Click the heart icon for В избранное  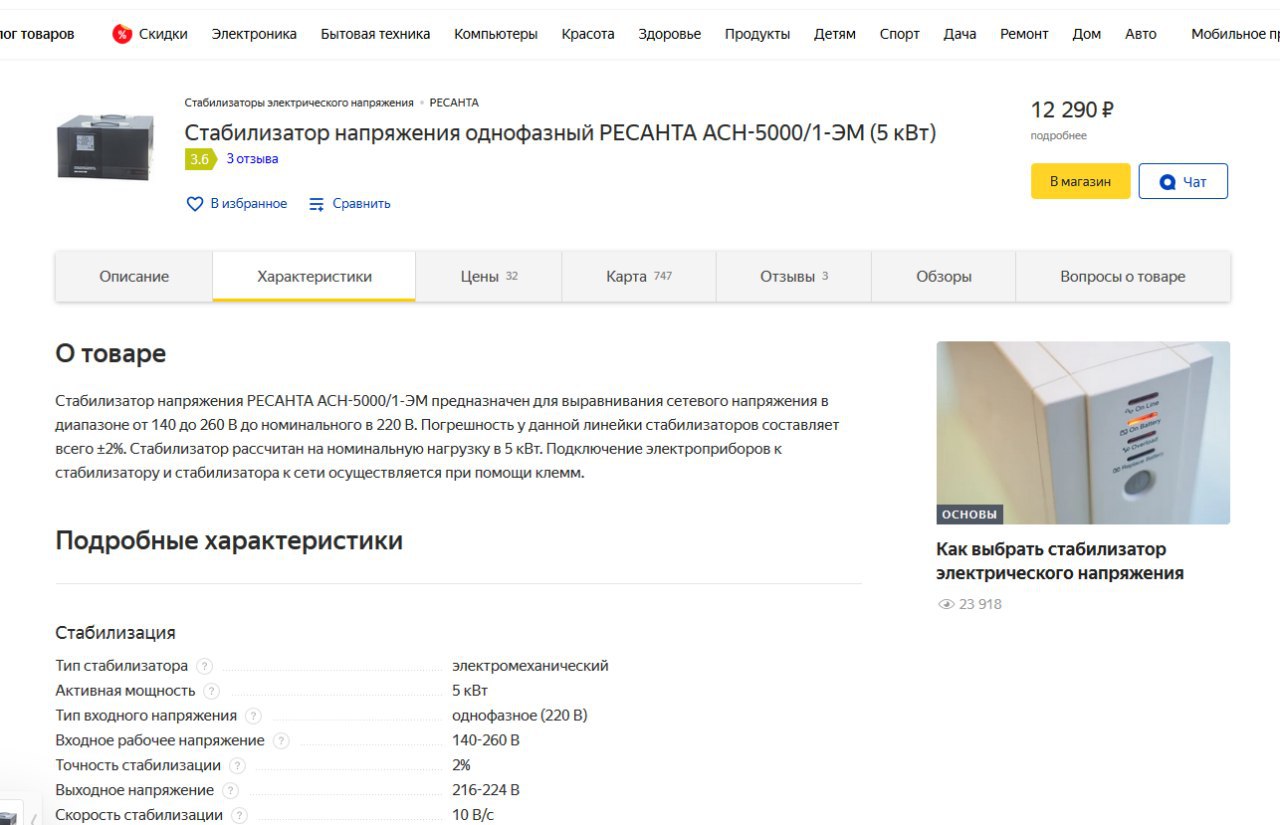(195, 204)
